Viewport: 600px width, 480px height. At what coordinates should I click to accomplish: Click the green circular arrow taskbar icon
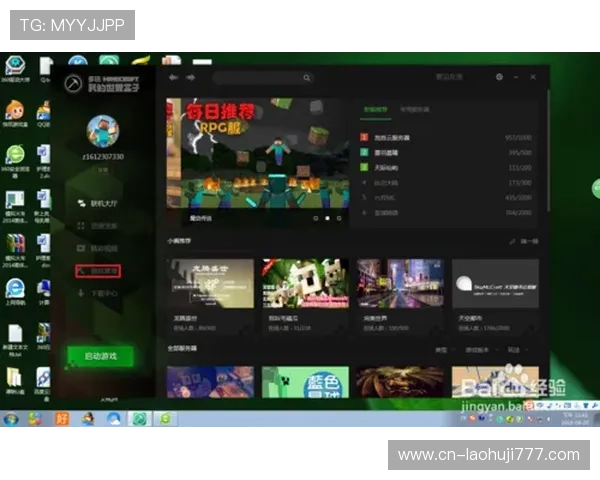[165, 419]
